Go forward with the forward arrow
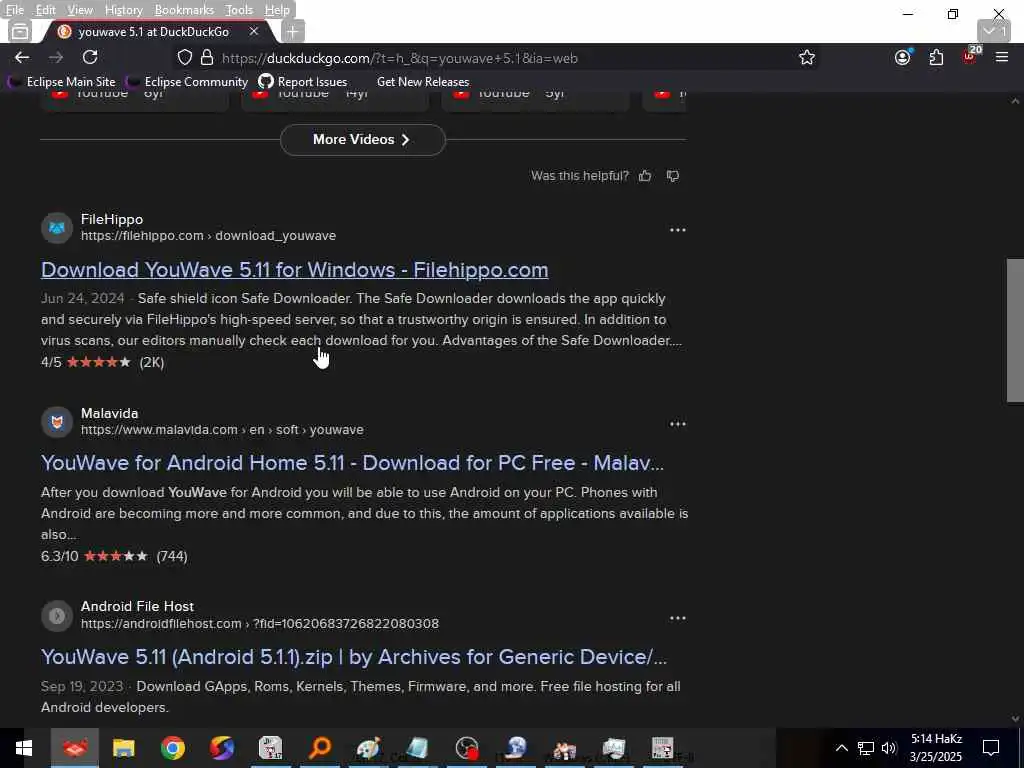 (56, 57)
